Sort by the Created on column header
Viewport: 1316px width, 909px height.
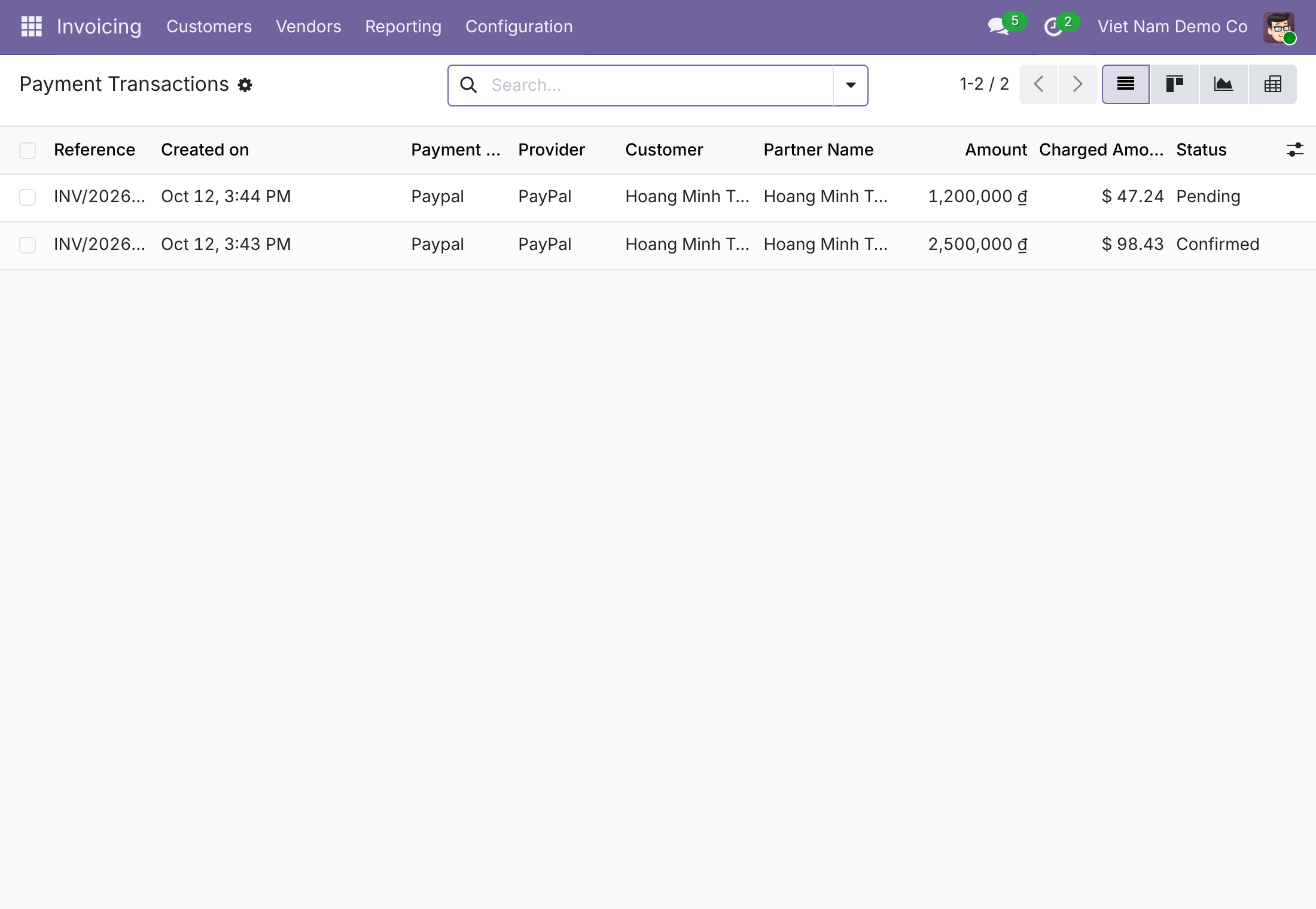pos(205,150)
